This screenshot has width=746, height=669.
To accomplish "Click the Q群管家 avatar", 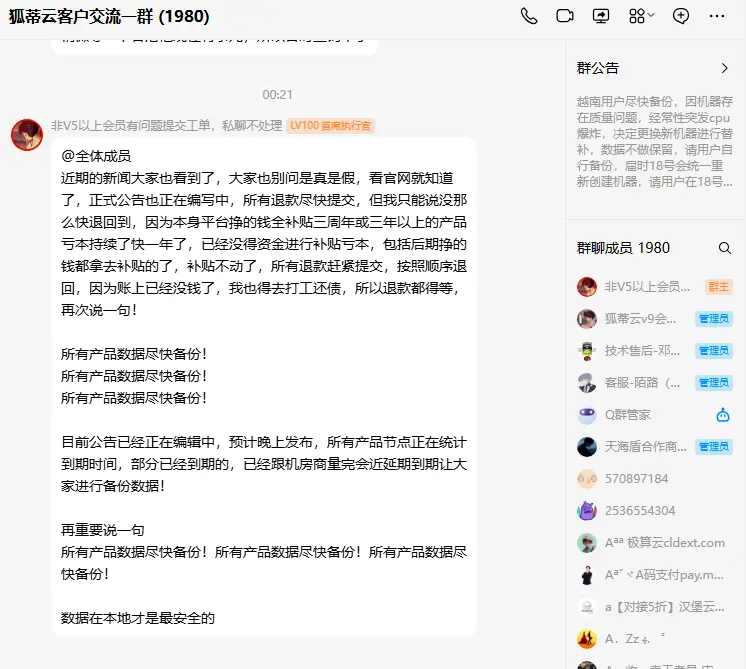I will pyautogui.click(x=587, y=415).
